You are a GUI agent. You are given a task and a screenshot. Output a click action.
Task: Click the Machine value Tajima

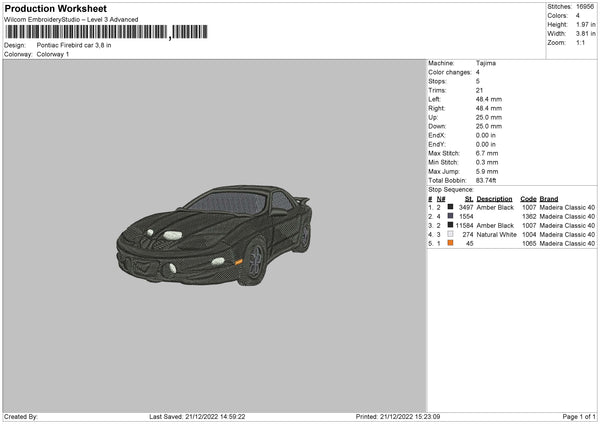click(486, 63)
